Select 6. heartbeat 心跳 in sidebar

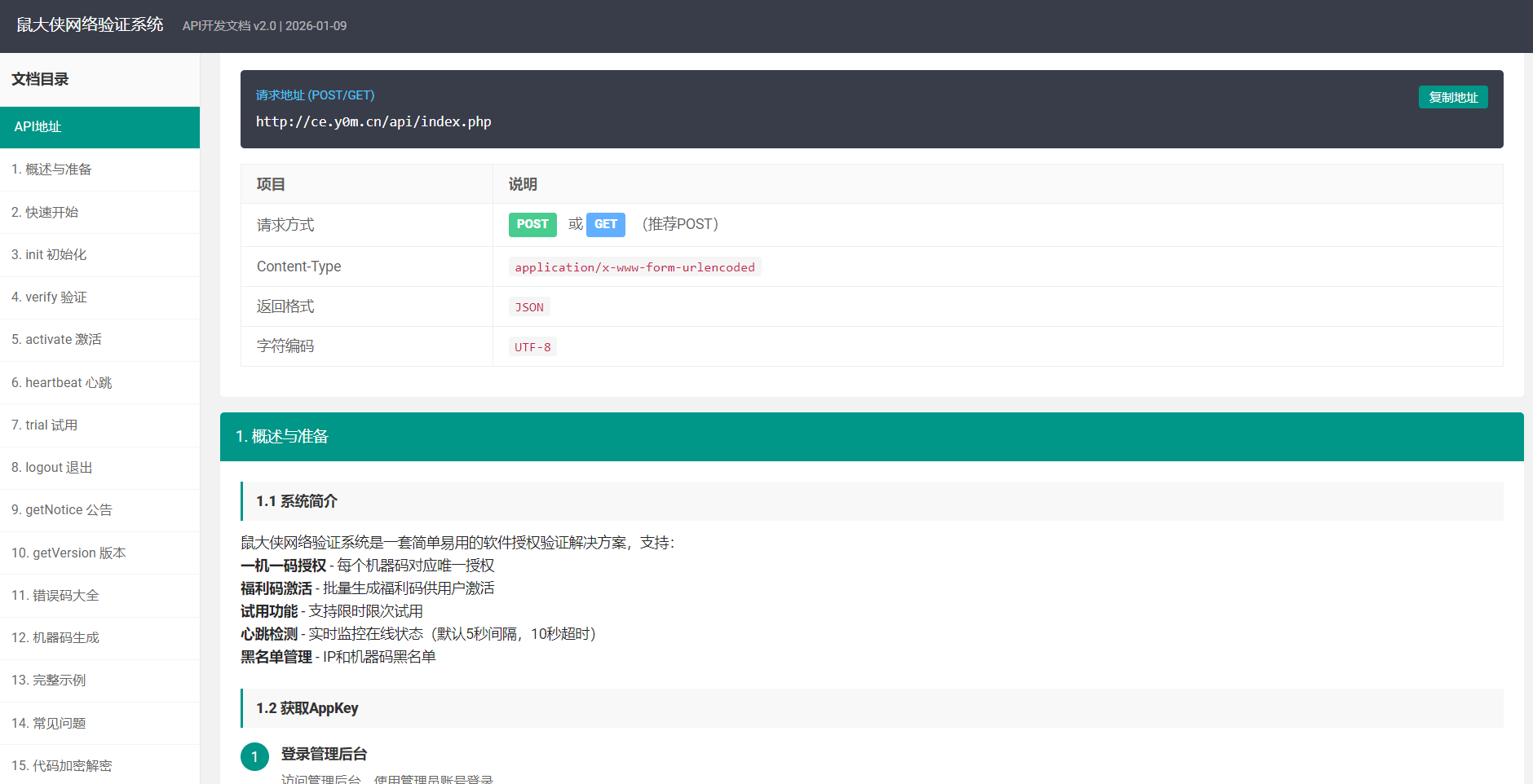tap(61, 382)
